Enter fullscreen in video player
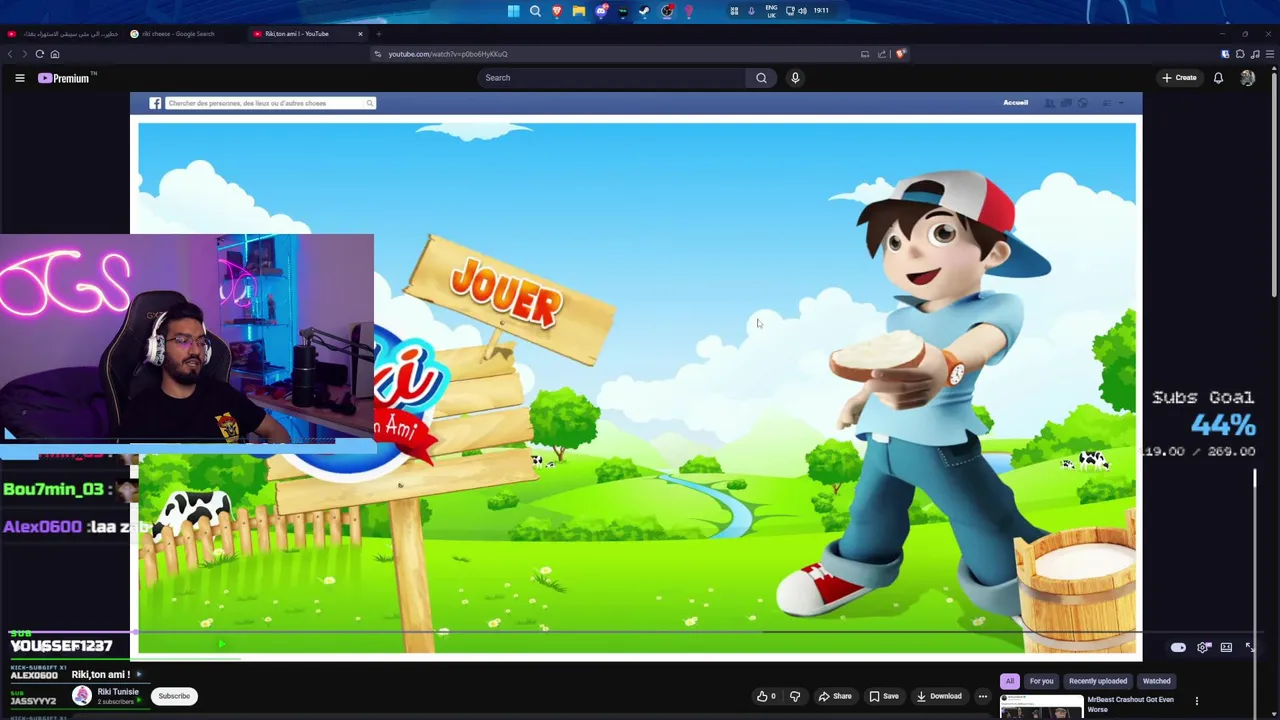Image resolution: width=1280 pixels, height=720 pixels. tap(1250, 648)
